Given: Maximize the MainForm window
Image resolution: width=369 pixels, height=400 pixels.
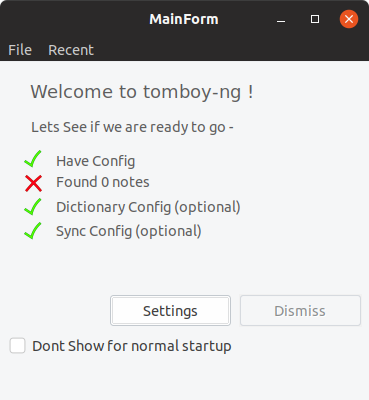Looking at the screenshot, I should 315,19.
